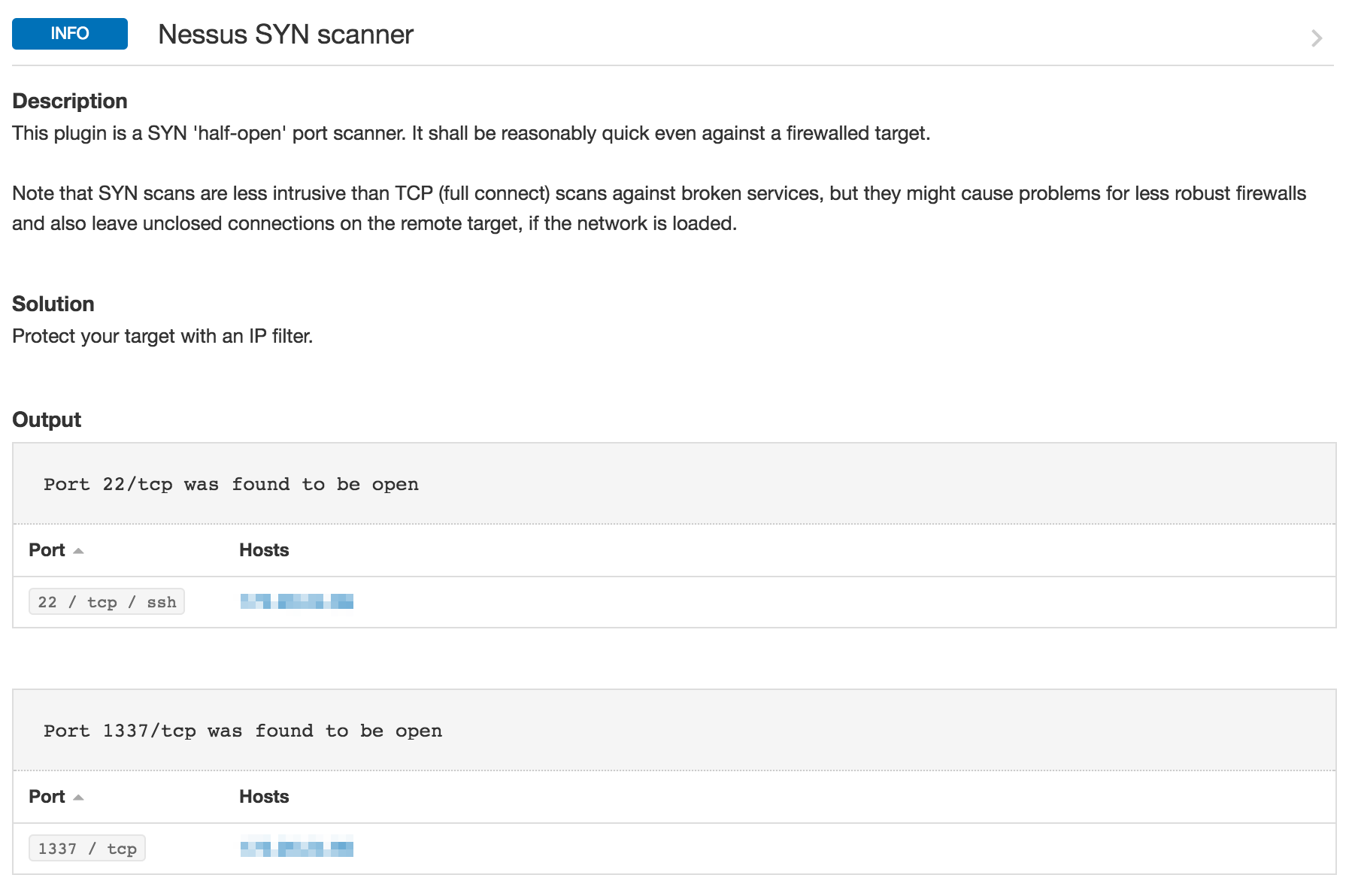Open the blurred host link for port 1337
1358x896 pixels.
click(x=297, y=849)
